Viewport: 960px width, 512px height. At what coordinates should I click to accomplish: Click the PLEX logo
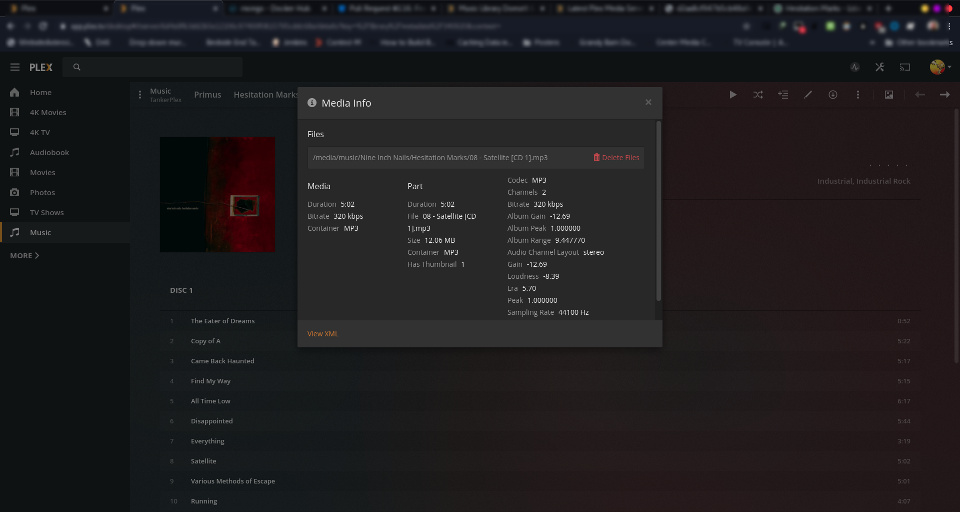pyautogui.click(x=41, y=67)
